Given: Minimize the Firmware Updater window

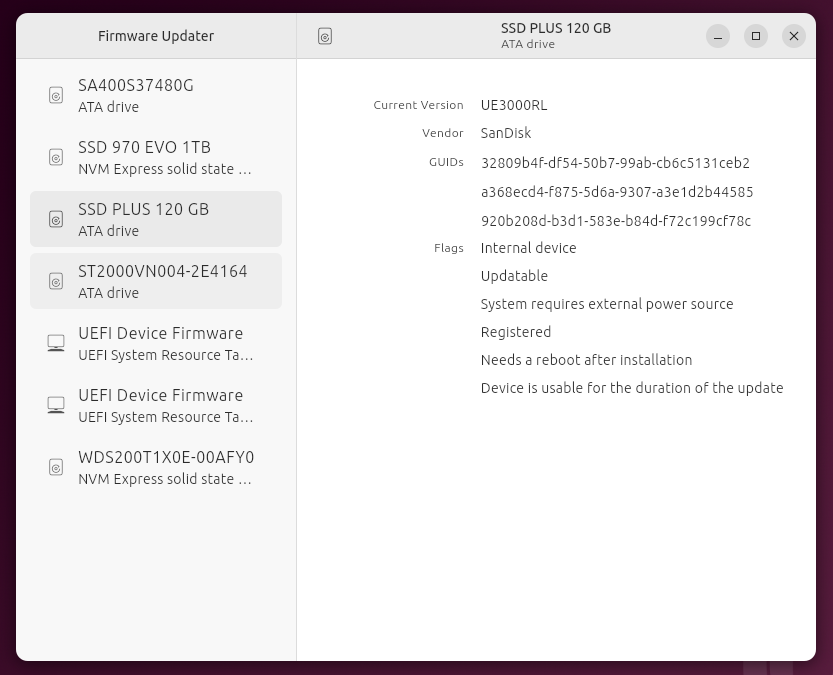Looking at the screenshot, I should tap(718, 36).
